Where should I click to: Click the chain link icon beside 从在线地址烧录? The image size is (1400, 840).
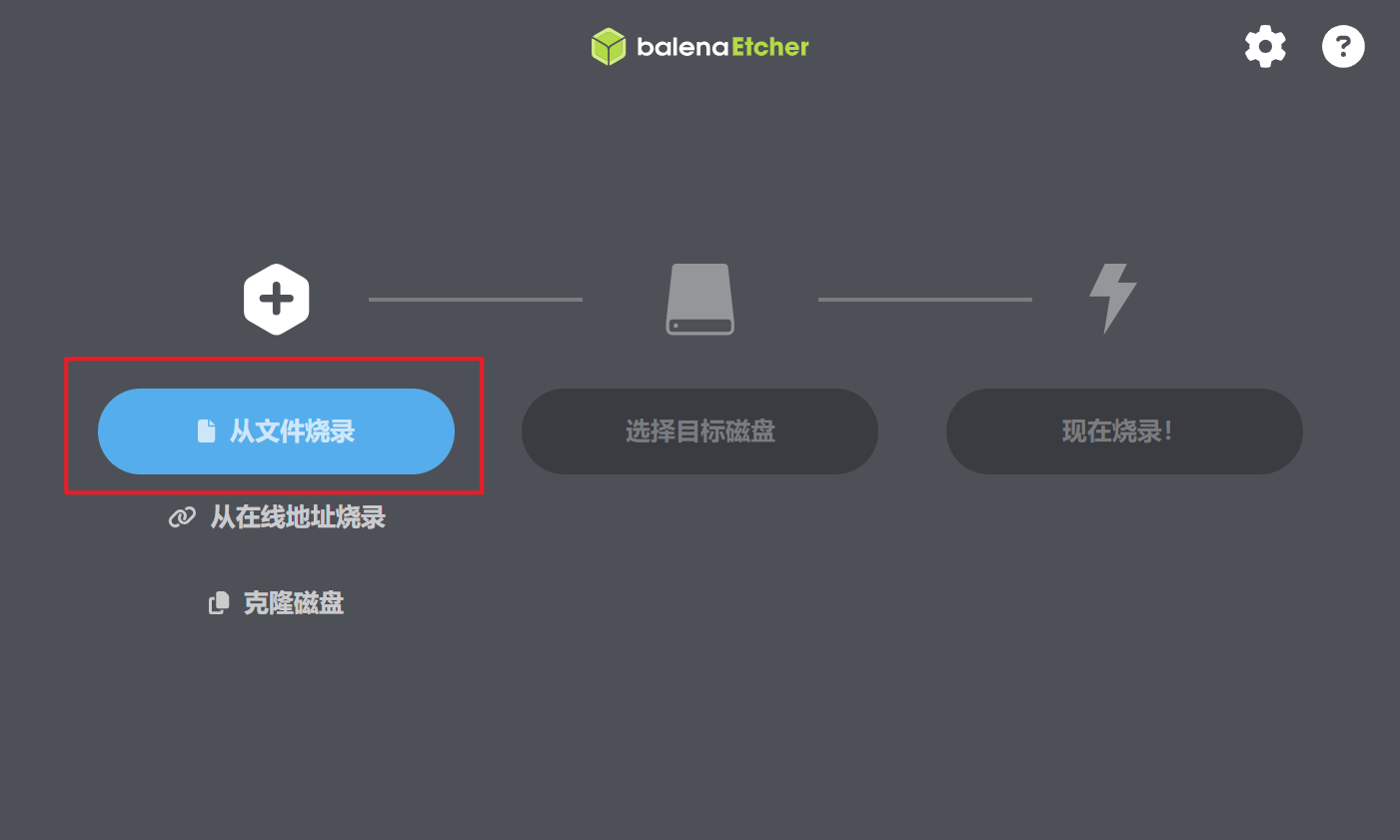pos(182,517)
